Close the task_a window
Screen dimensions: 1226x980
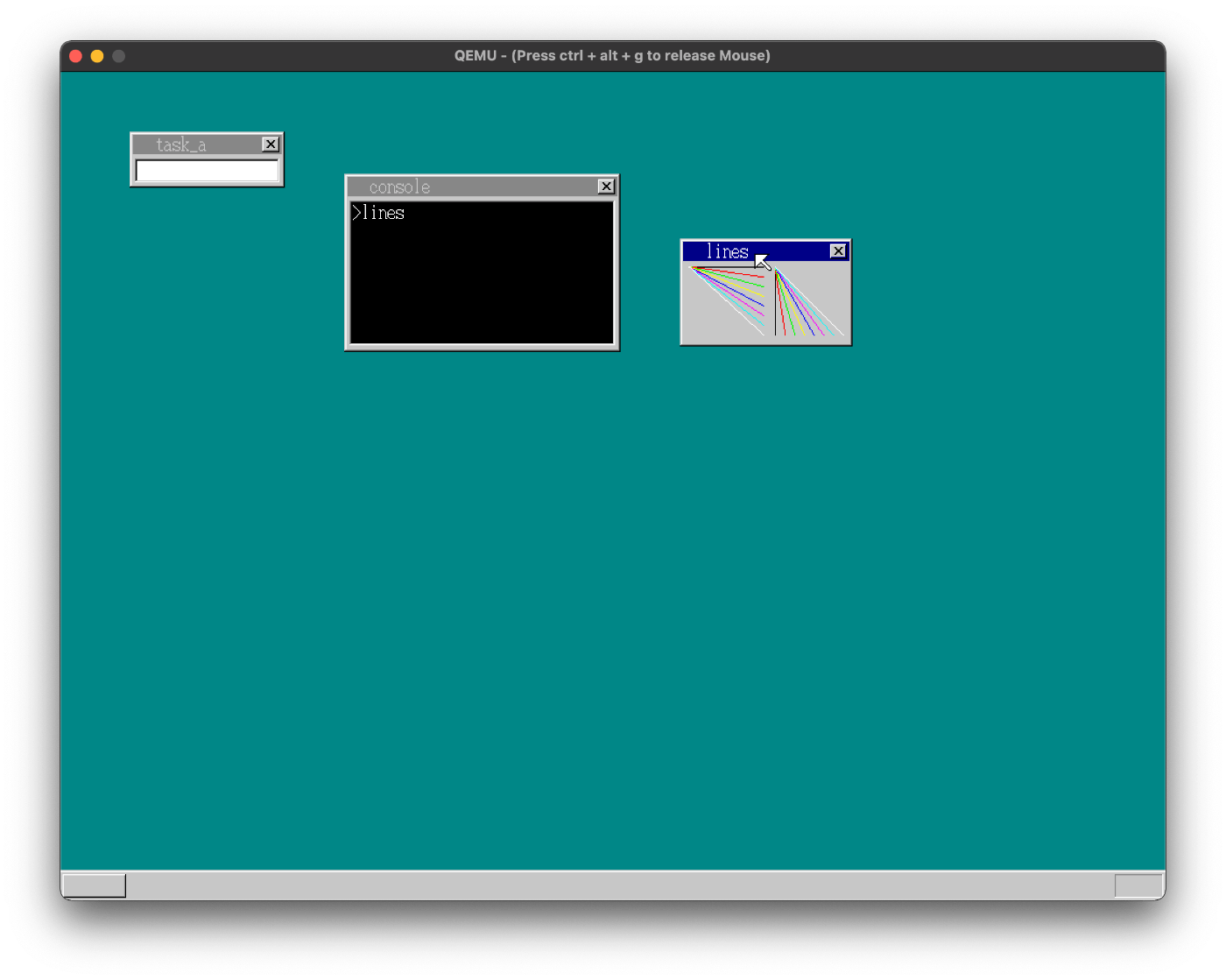pos(271,145)
